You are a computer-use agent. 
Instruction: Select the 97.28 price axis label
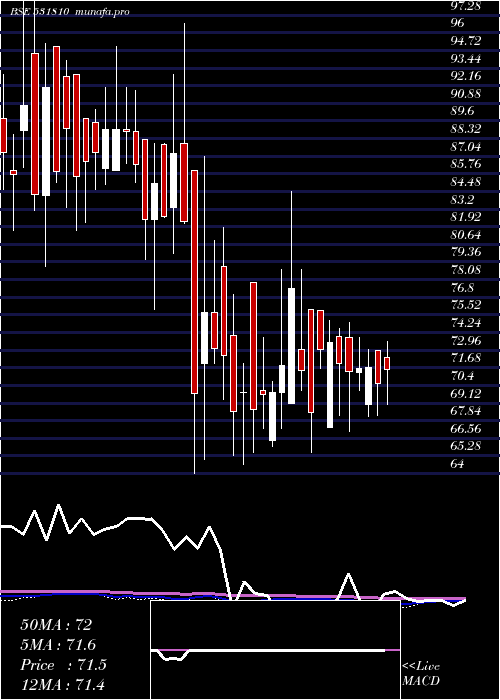[467, 5]
